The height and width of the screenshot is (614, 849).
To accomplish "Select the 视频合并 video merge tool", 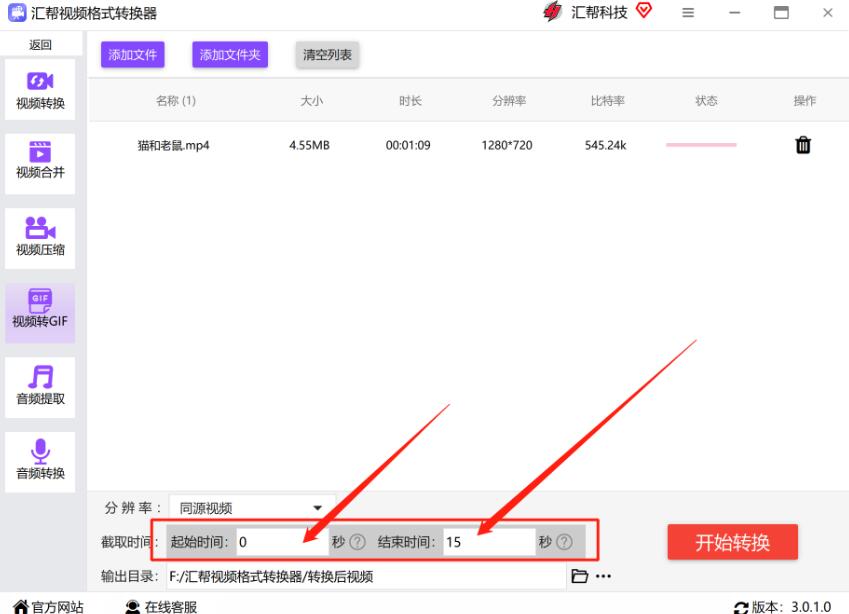I will [40, 160].
